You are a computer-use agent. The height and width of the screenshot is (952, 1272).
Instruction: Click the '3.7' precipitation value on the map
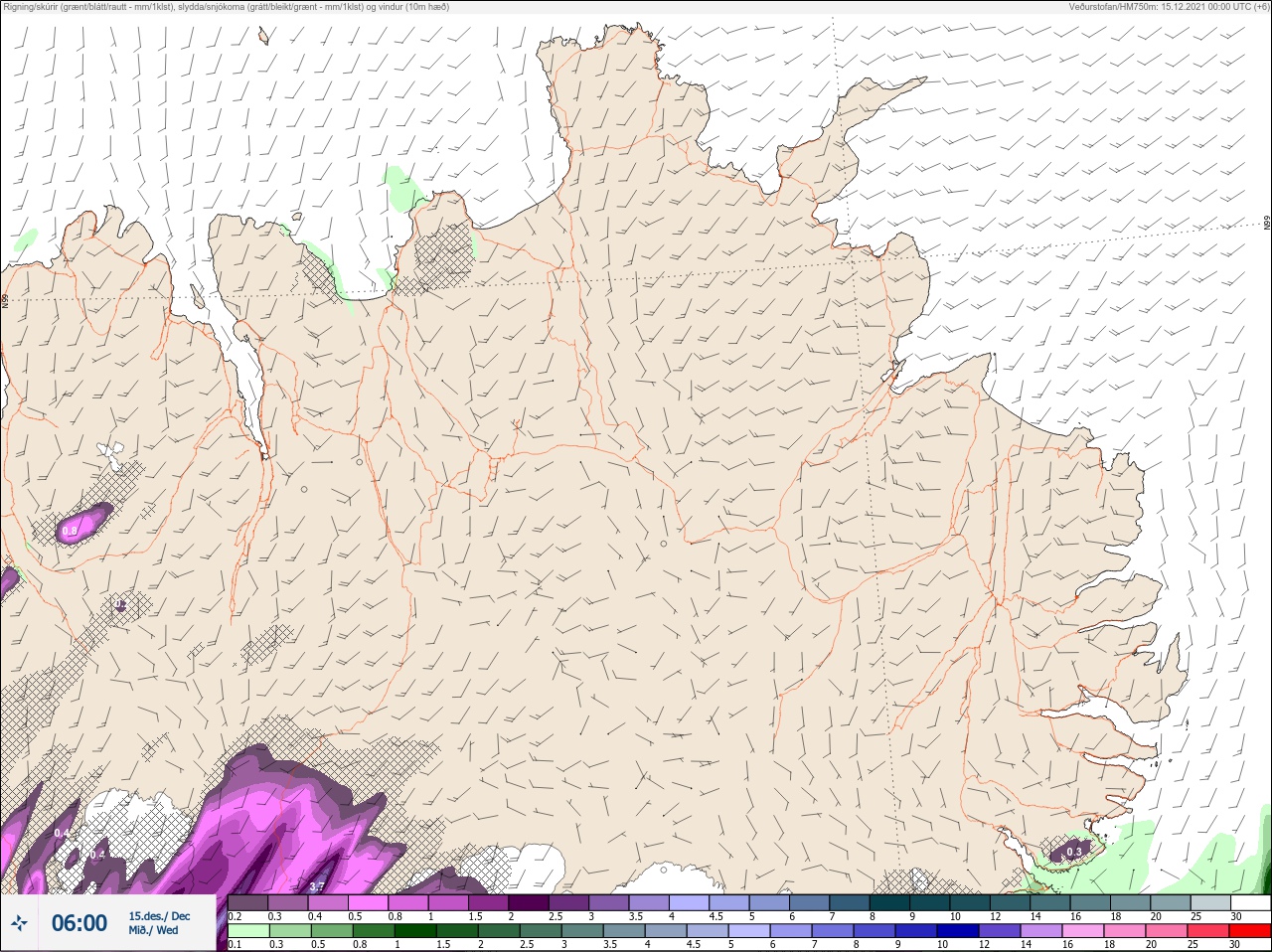[x=317, y=886]
